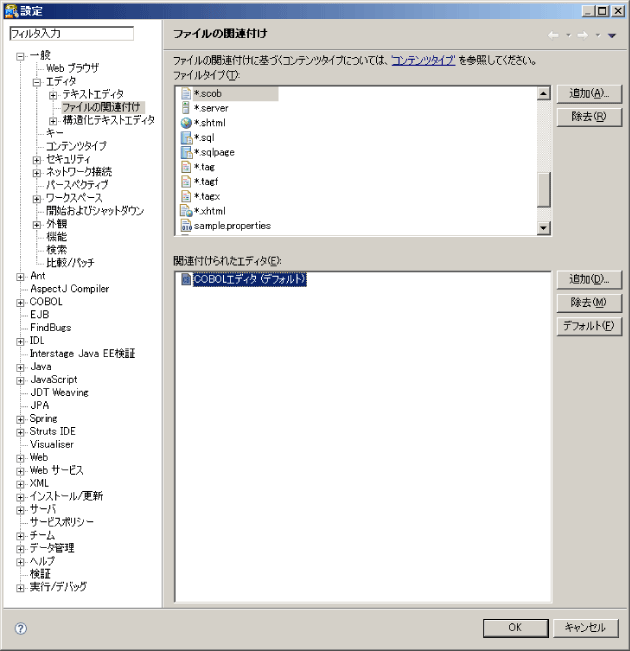Screen dimensions: 630x651
Task: Click the *.tagx file icon
Action: click(186, 196)
